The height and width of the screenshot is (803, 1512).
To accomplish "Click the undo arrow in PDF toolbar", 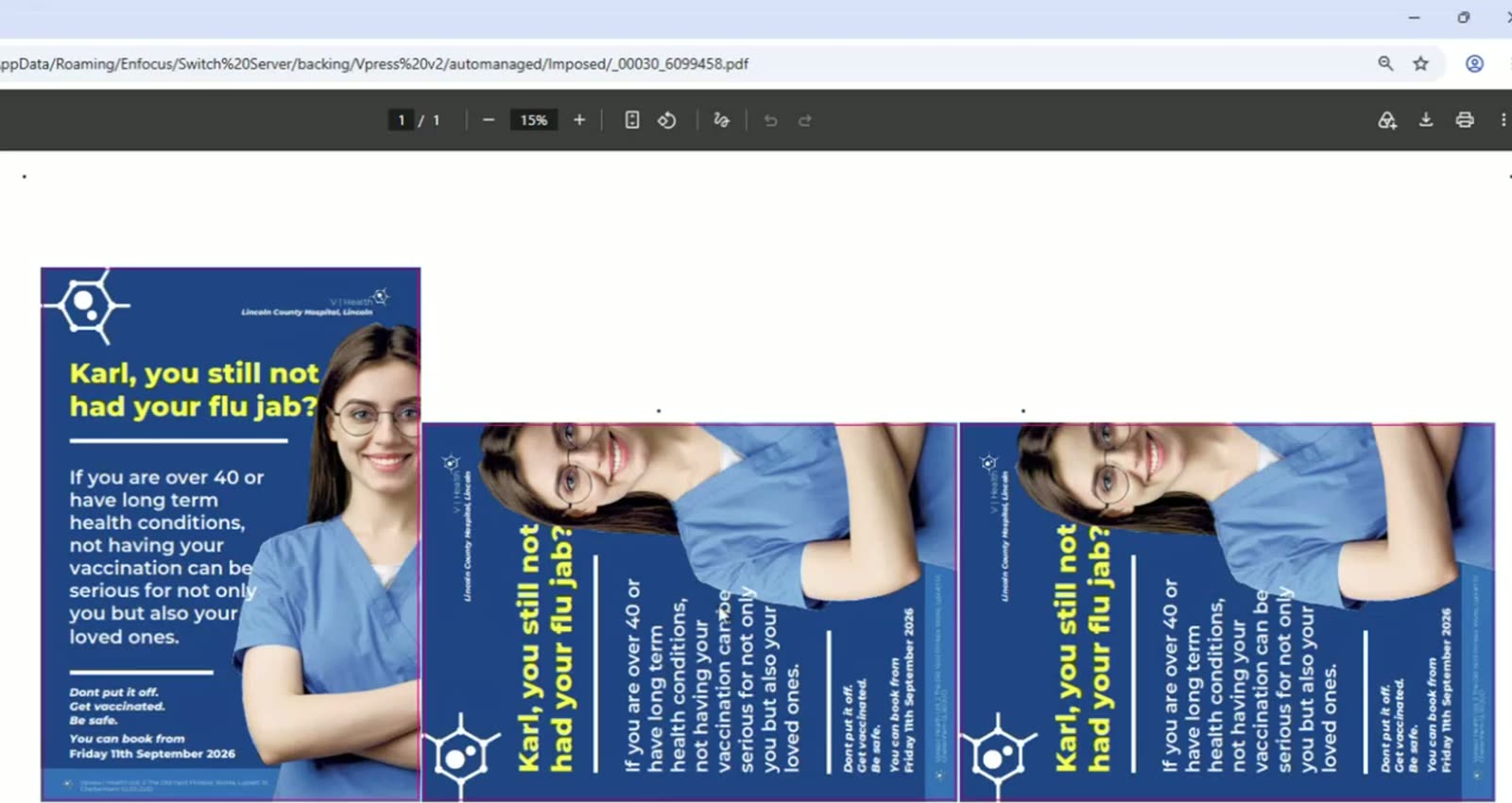I will pos(770,120).
